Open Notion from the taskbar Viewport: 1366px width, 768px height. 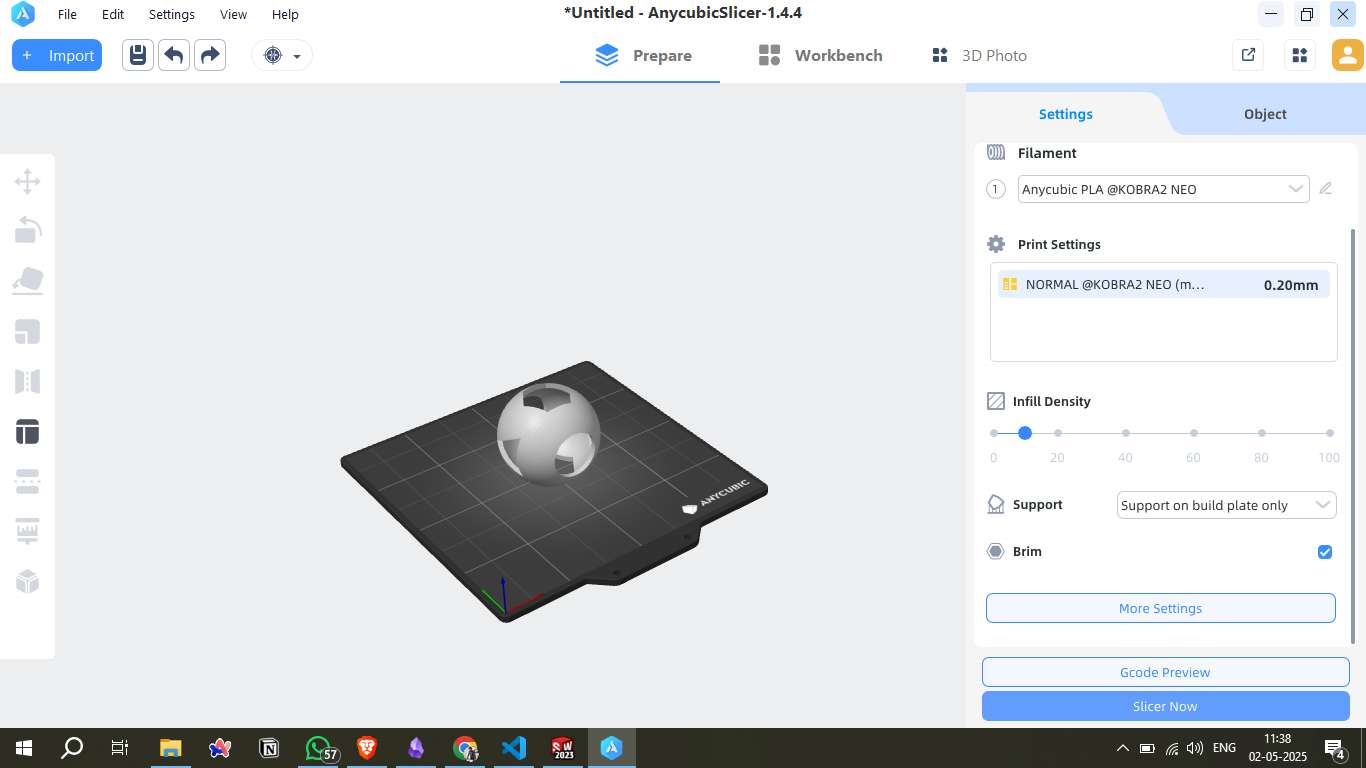(269, 747)
